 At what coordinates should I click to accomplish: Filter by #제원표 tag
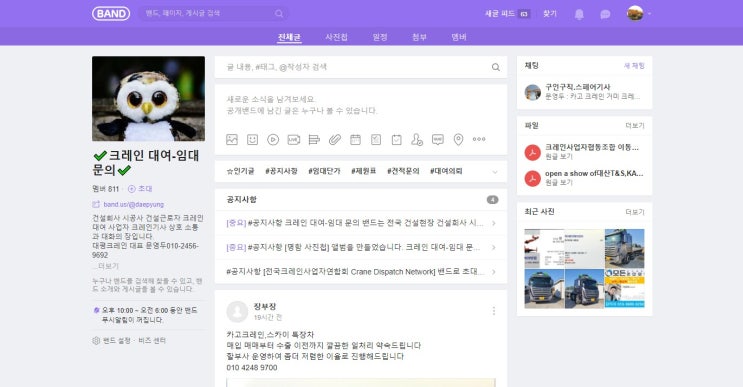(363, 171)
